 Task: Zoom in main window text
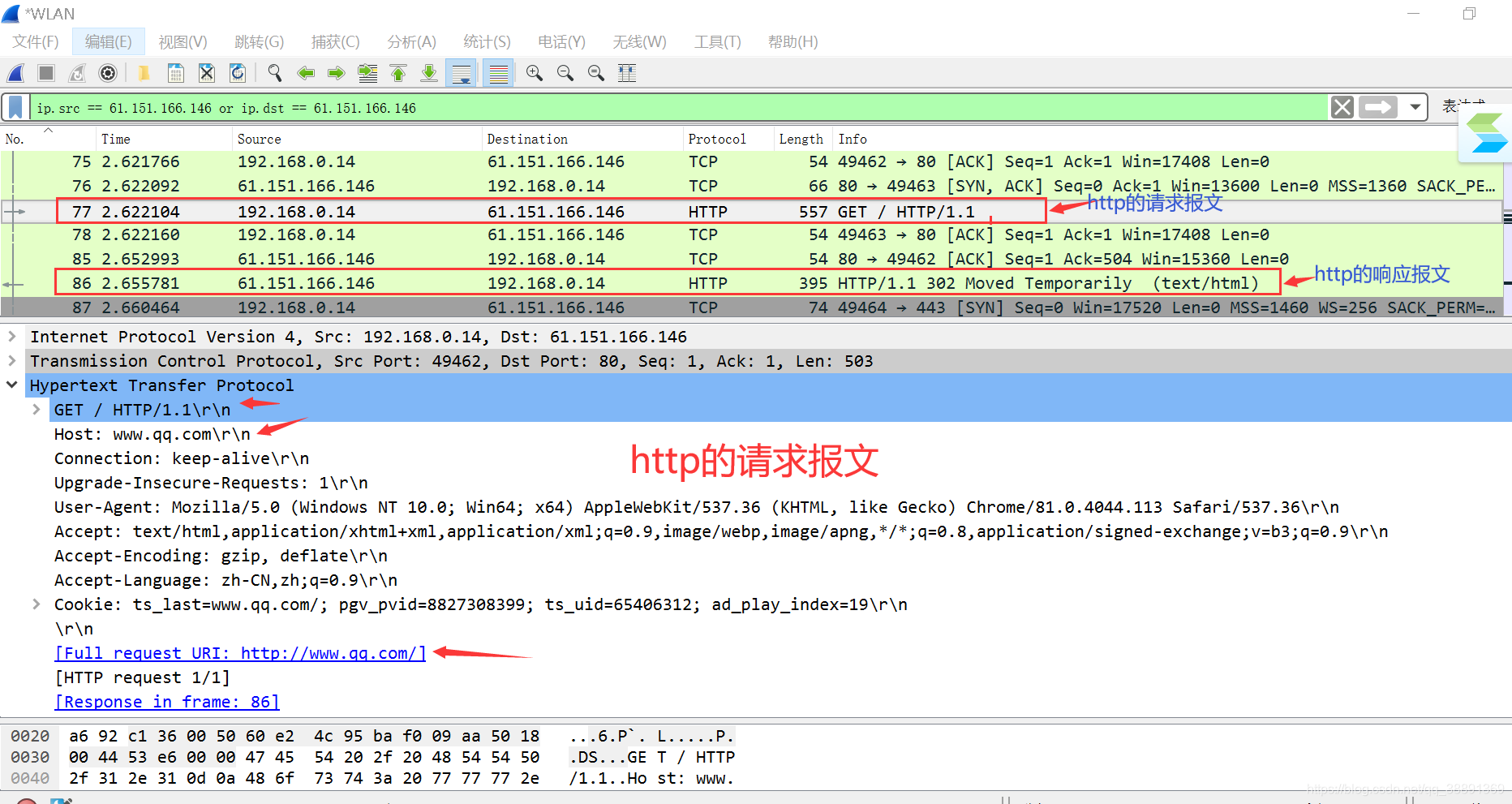coord(535,73)
